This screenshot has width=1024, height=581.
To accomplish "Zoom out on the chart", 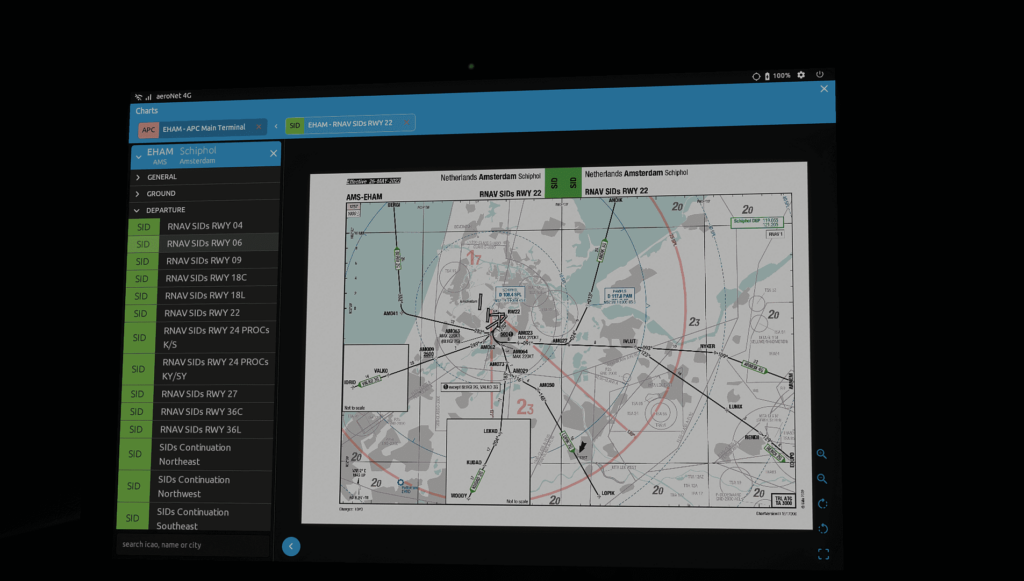I will click(x=822, y=479).
